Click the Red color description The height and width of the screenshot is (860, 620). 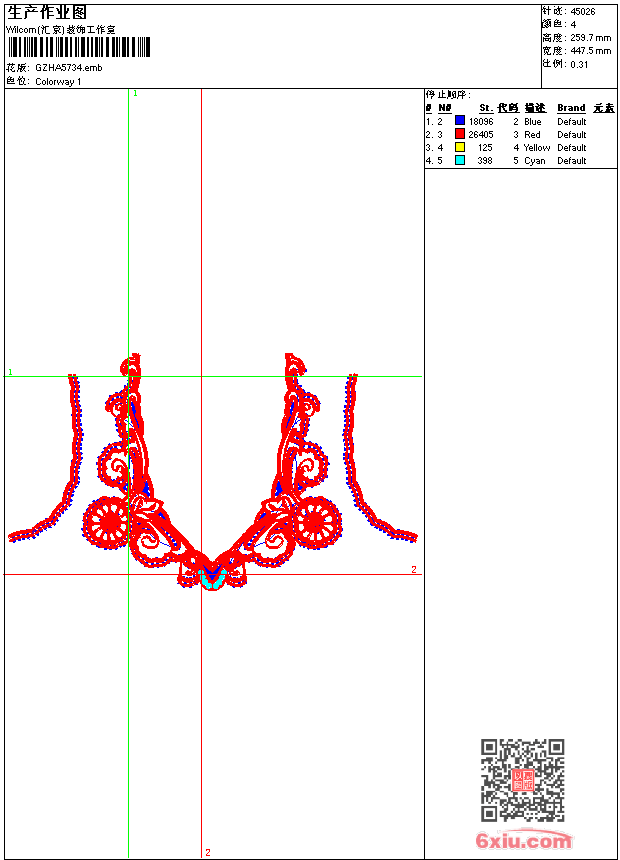click(532, 134)
